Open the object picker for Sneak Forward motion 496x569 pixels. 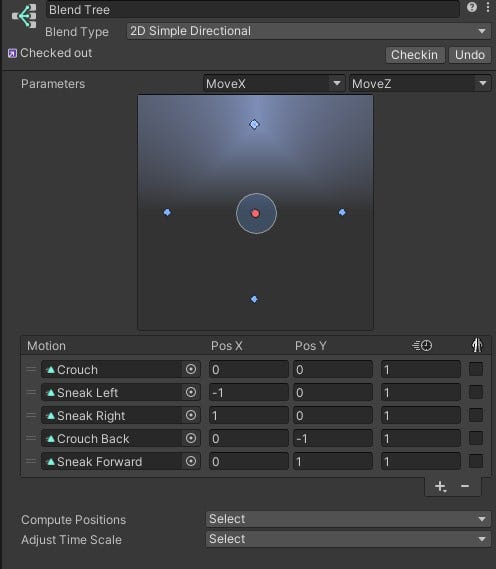pyautogui.click(x=191, y=461)
